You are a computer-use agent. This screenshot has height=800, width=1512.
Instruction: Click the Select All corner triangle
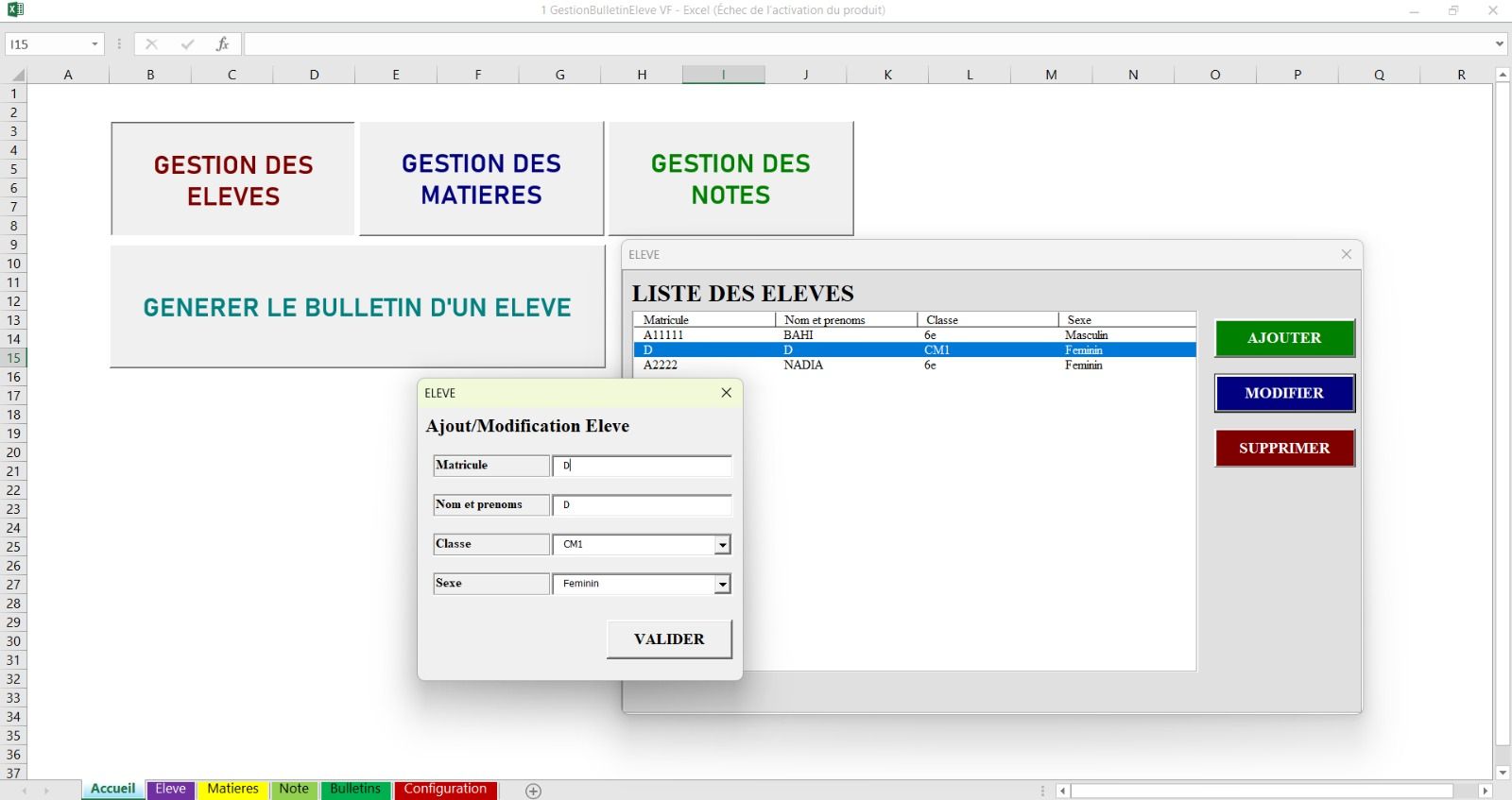point(17,75)
